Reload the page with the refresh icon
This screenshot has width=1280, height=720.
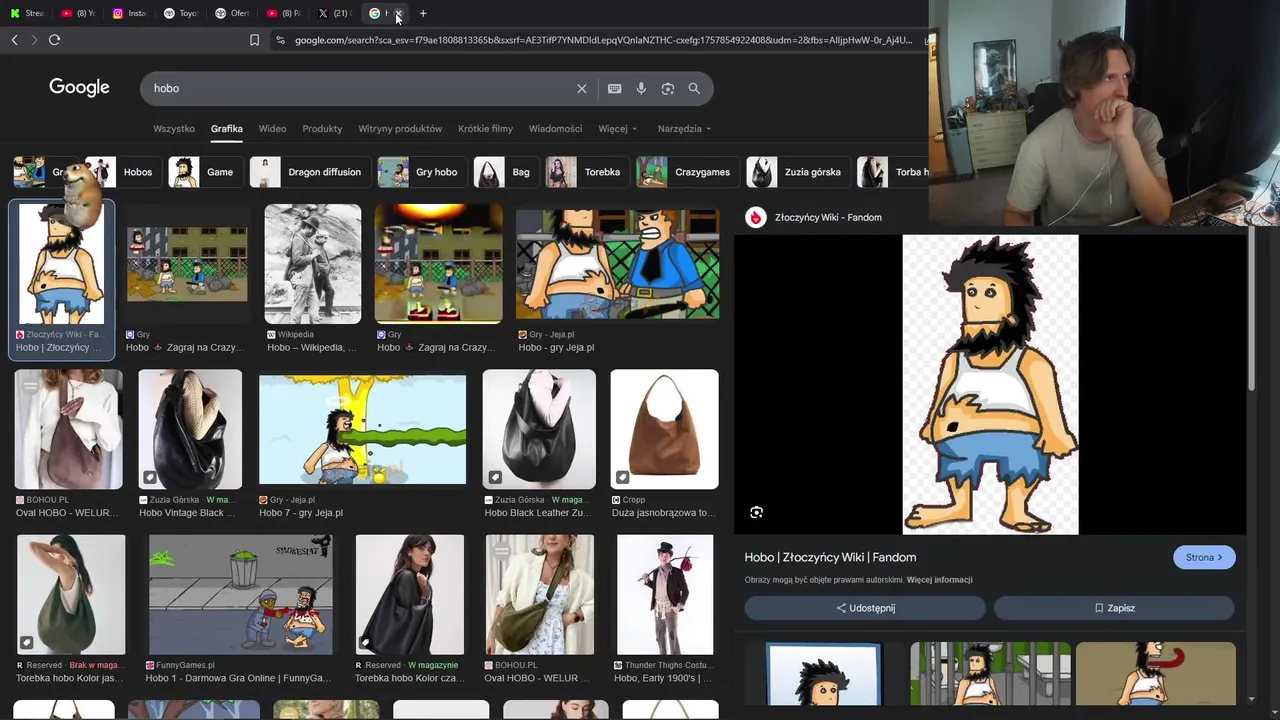point(54,40)
